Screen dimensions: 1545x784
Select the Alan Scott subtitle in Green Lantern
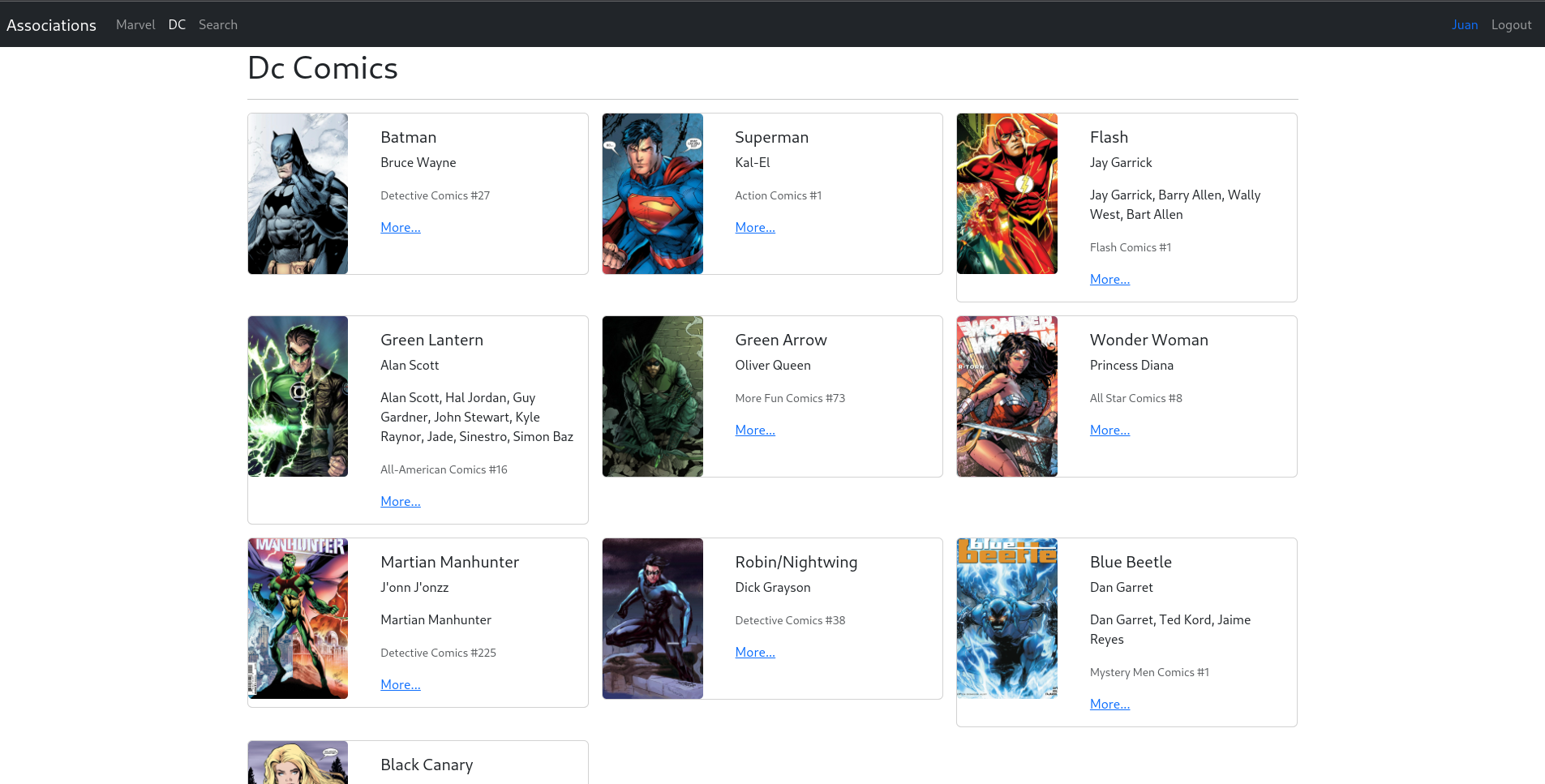click(x=410, y=366)
